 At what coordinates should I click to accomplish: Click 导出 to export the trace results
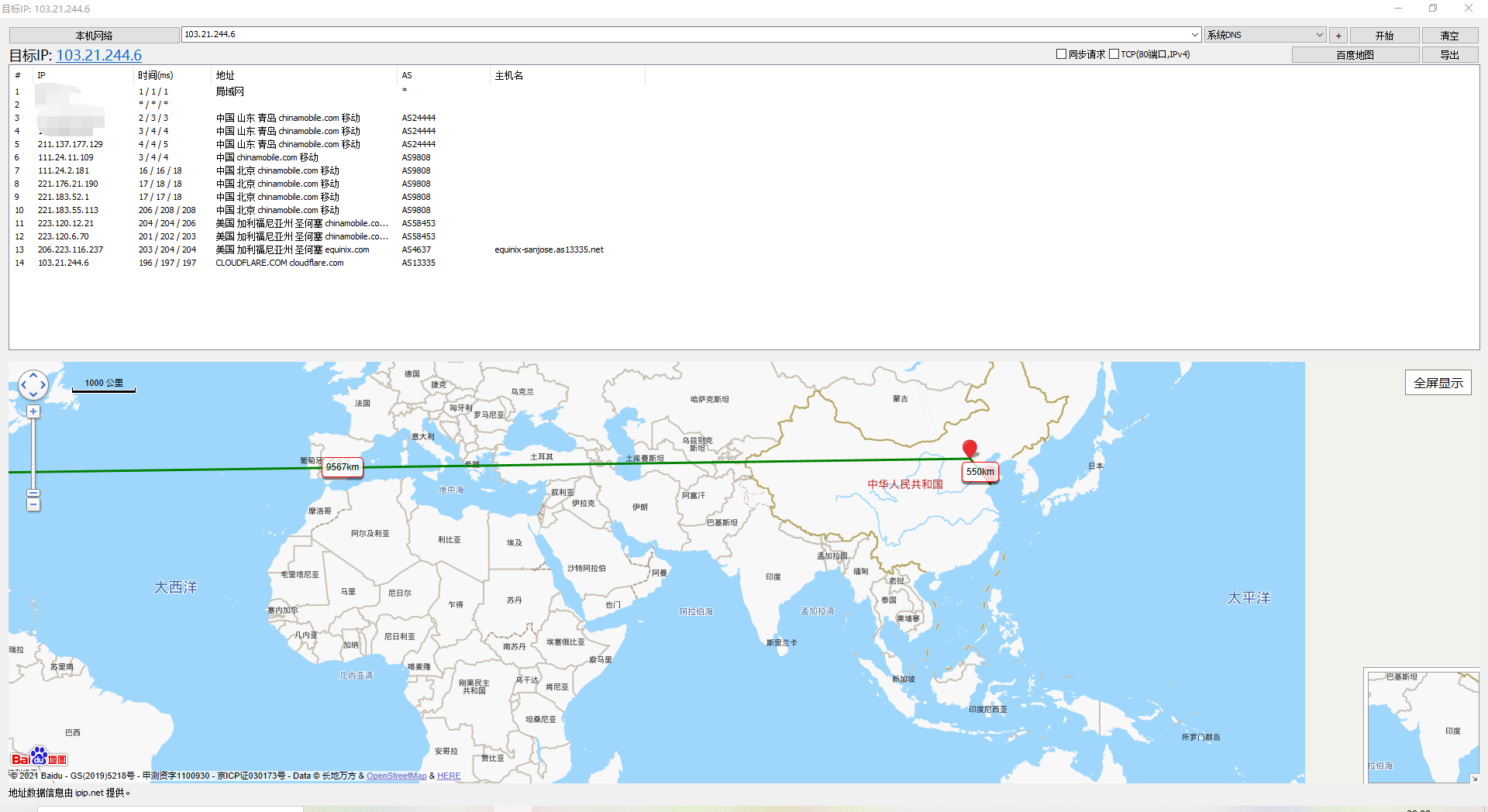1450,55
